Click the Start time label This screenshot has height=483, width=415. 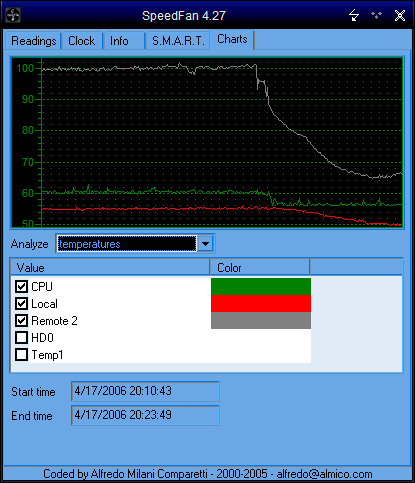click(x=33, y=392)
